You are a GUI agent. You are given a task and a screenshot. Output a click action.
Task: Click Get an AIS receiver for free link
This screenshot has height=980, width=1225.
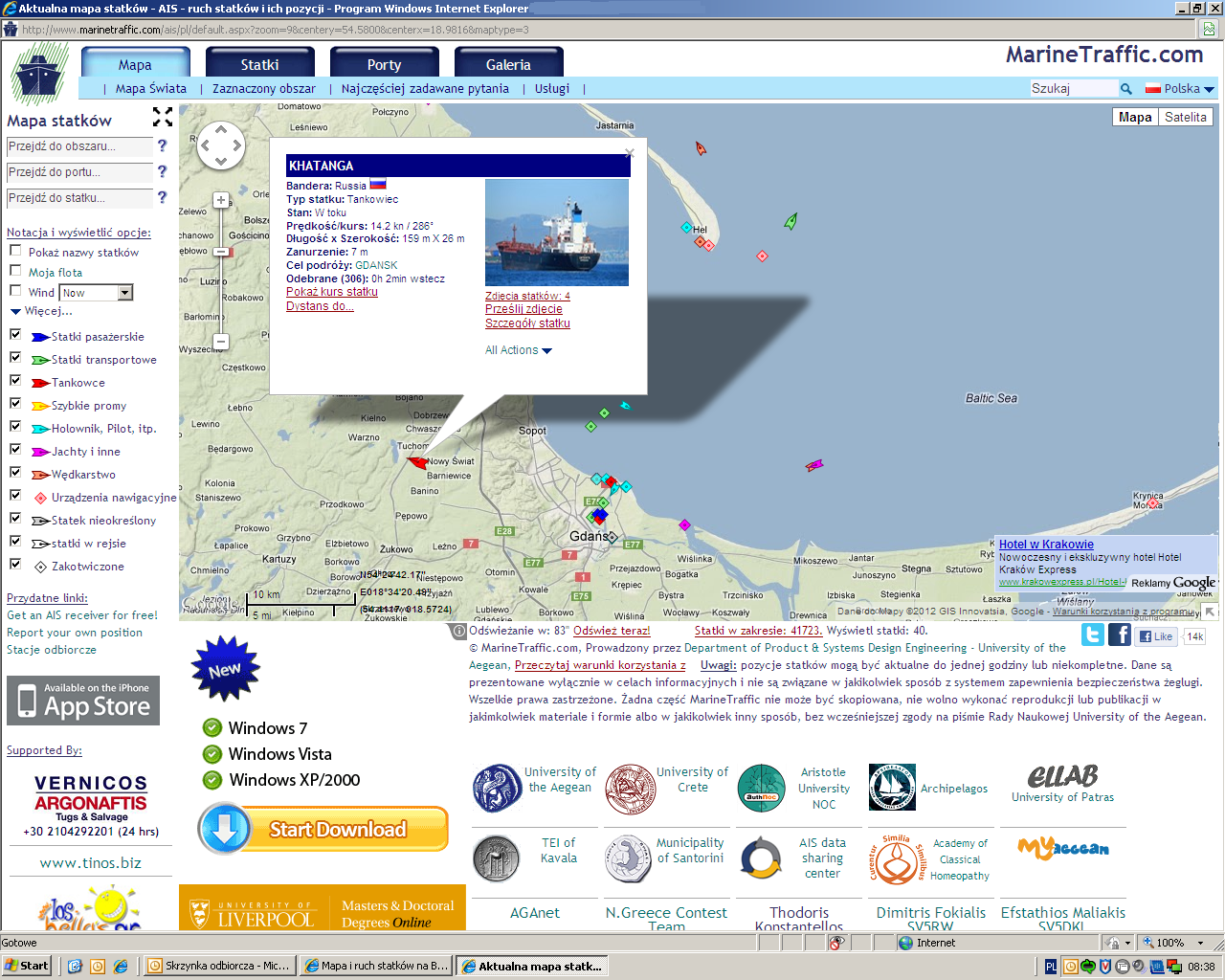click(82, 615)
